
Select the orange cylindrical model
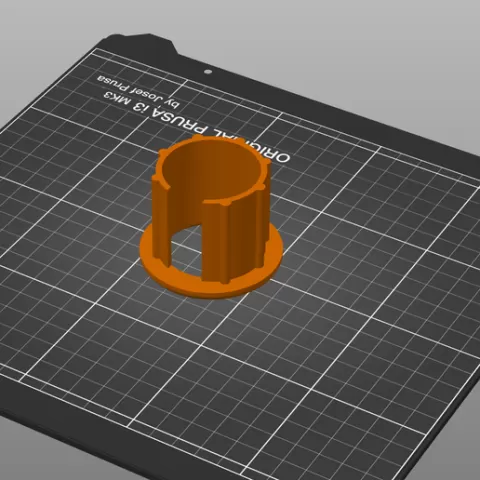211,217
